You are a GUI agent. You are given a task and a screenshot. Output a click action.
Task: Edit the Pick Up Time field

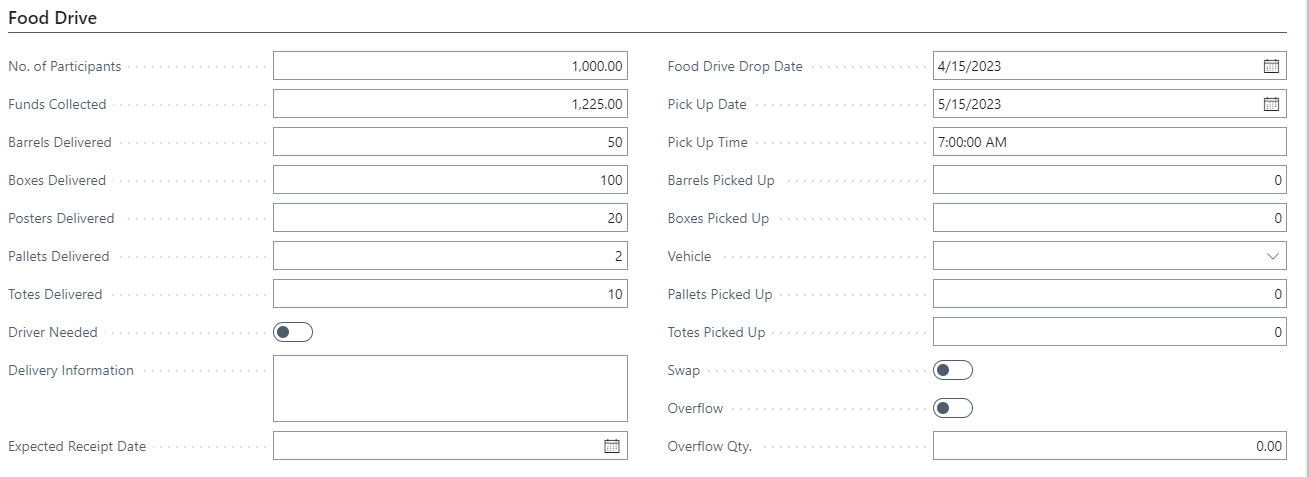tap(1109, 142)
